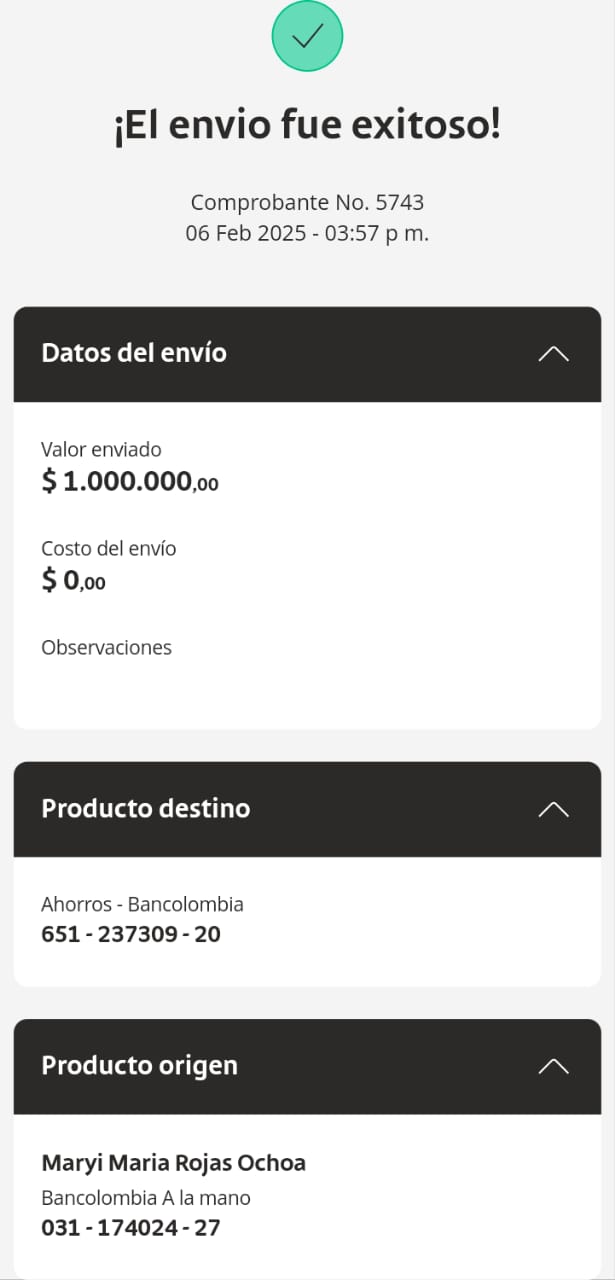Collapse the Producto origen chevron
This screenshot has width=615, height=1280.
553,1066
